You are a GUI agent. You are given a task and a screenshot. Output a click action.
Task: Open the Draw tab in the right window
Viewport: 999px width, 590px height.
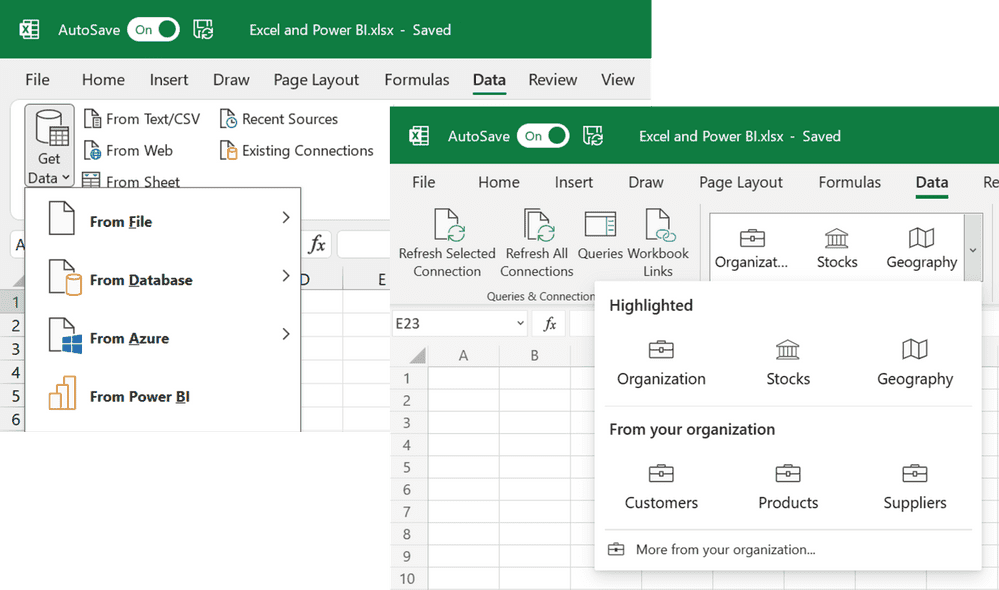[645, 182]
